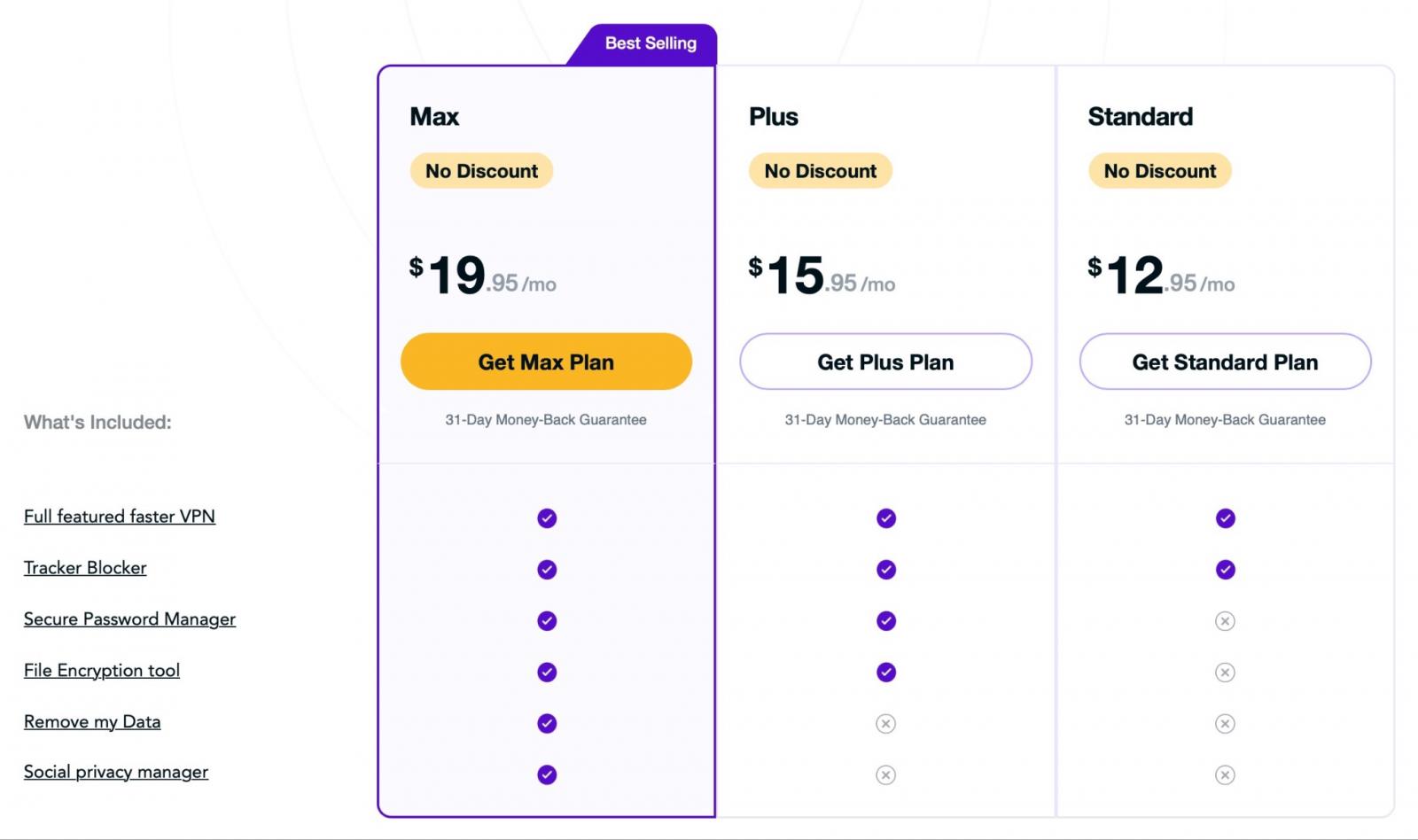The height and width of the screenshot is (840, 1418).
Task: Click the Remove my Data link
Action: point(92,722)
